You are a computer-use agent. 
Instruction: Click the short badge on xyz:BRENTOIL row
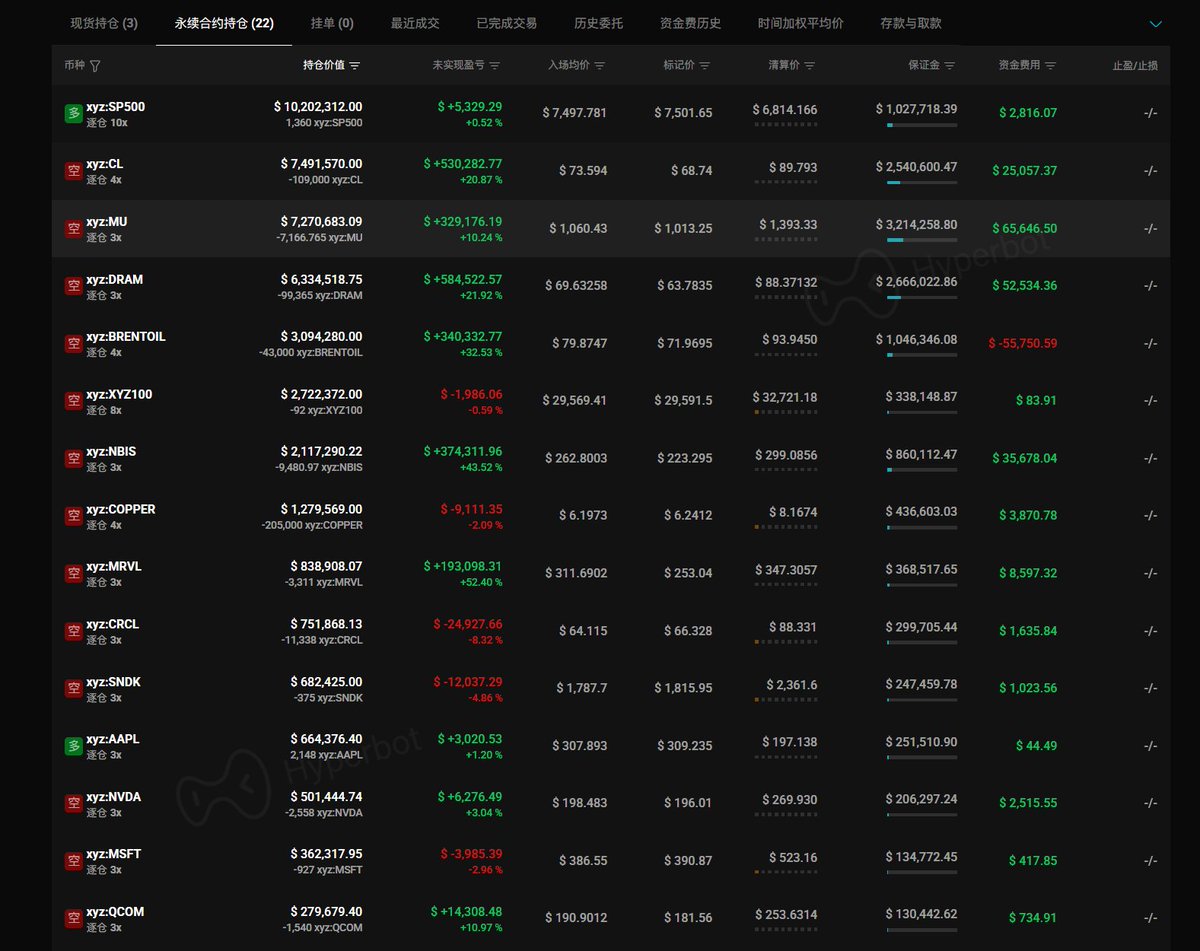pyautogui.click(x=73, y=344)
